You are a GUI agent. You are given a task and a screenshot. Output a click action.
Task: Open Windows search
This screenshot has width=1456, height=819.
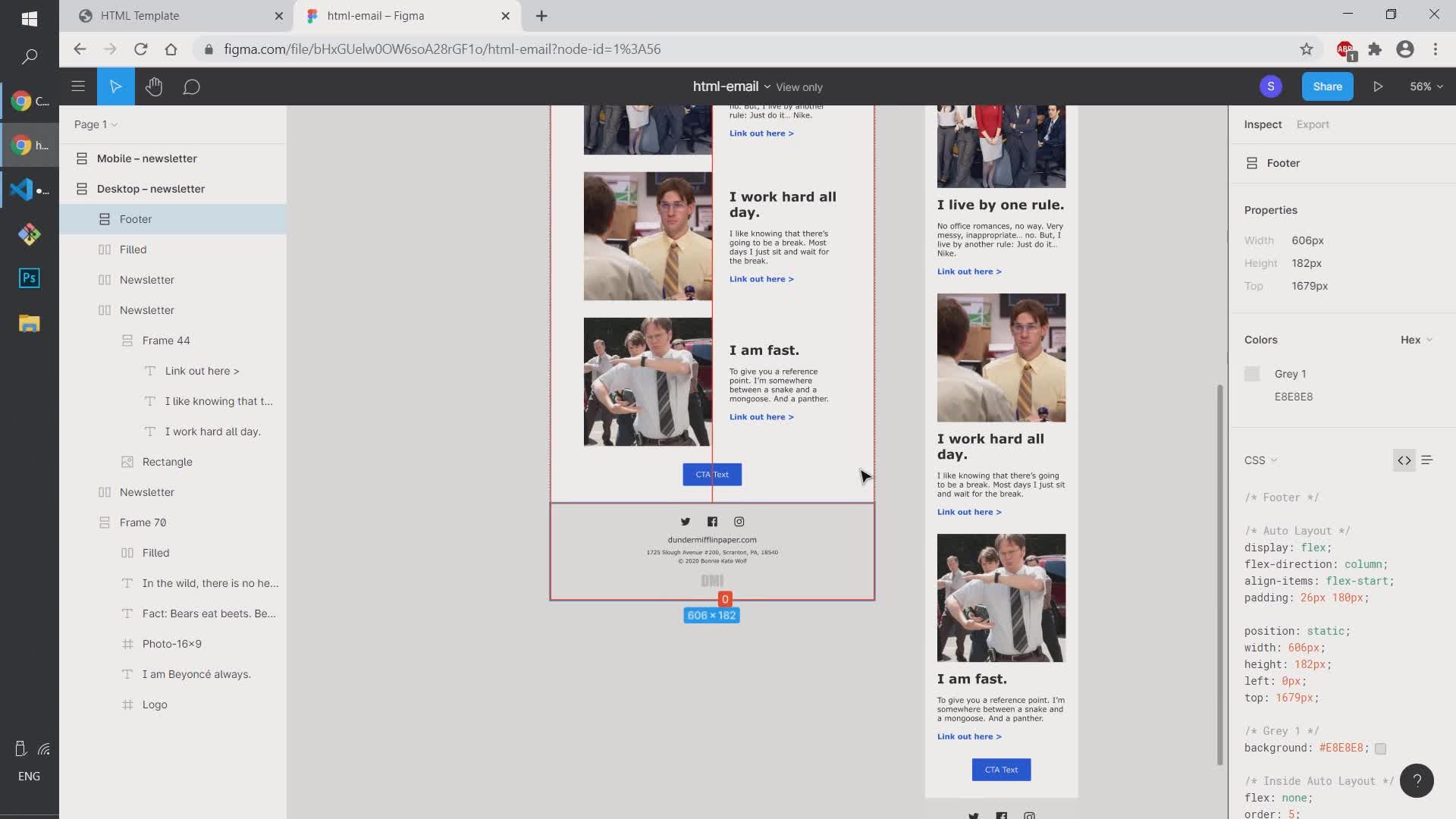(x=30, y=56)
